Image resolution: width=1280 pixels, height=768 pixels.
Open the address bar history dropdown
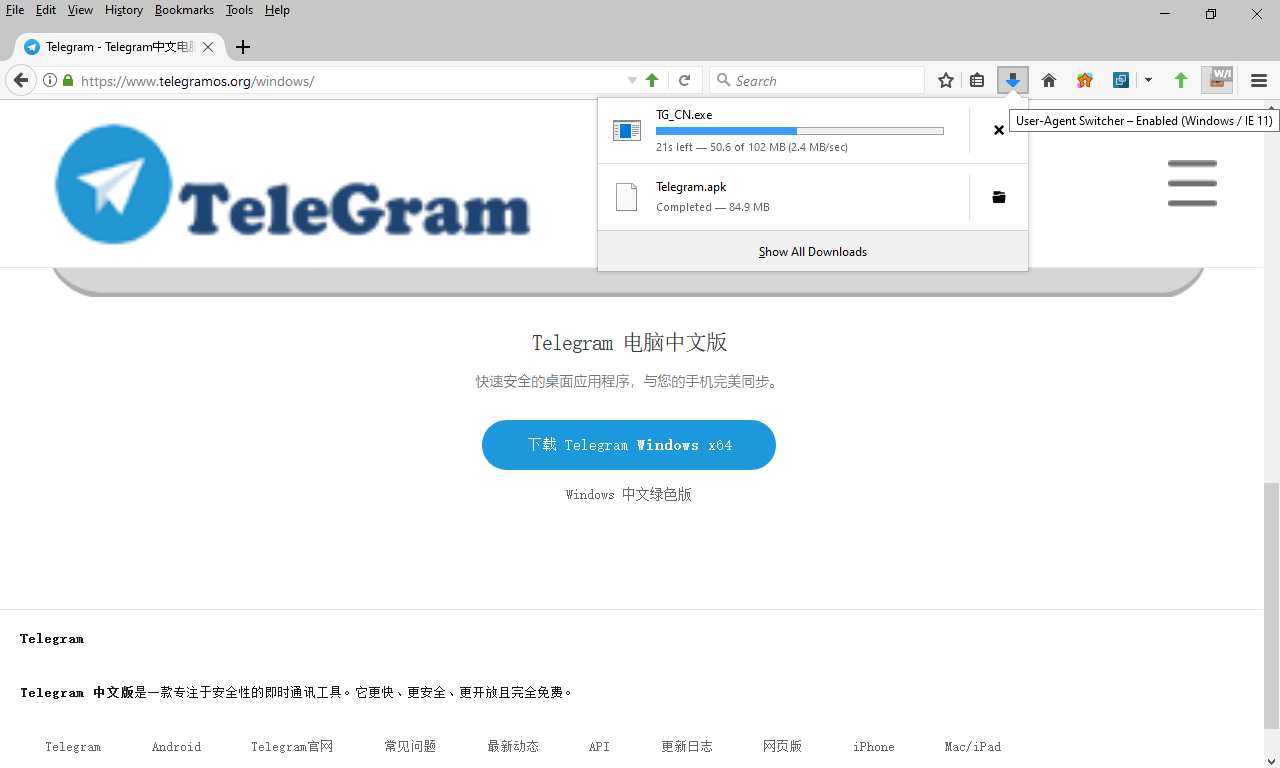click(x=632, y=81)
